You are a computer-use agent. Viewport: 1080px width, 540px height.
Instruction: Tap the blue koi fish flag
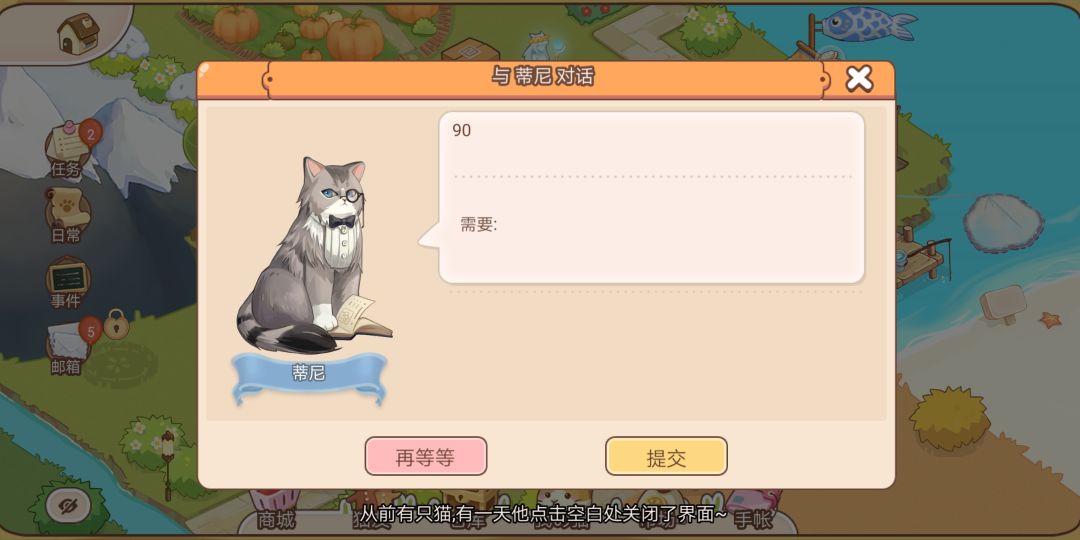click(868, 24)
